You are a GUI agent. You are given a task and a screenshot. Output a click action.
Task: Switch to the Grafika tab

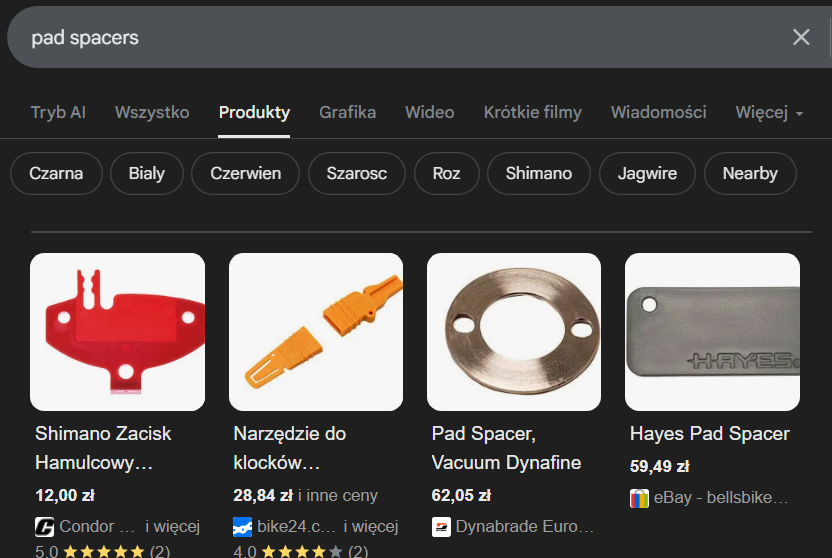(348, 112)
